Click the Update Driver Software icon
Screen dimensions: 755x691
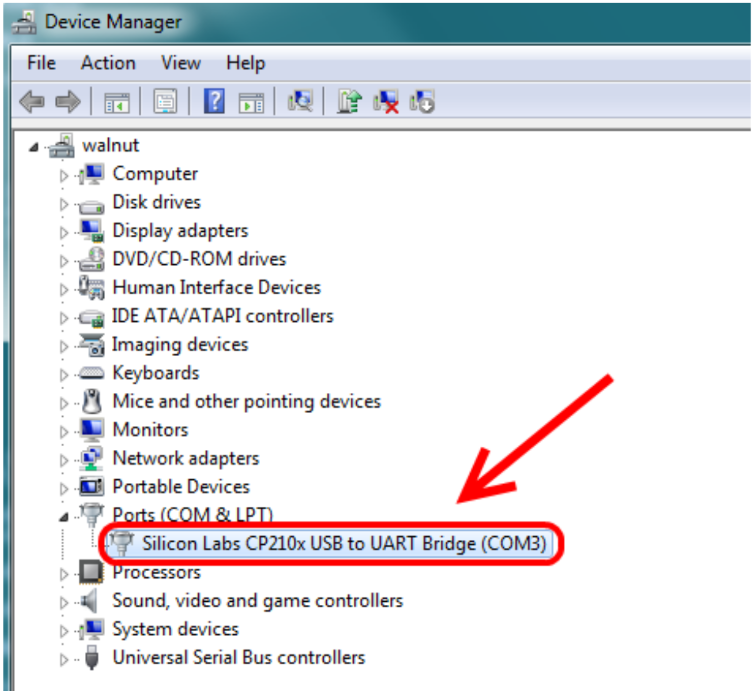(x=349, y=101)
